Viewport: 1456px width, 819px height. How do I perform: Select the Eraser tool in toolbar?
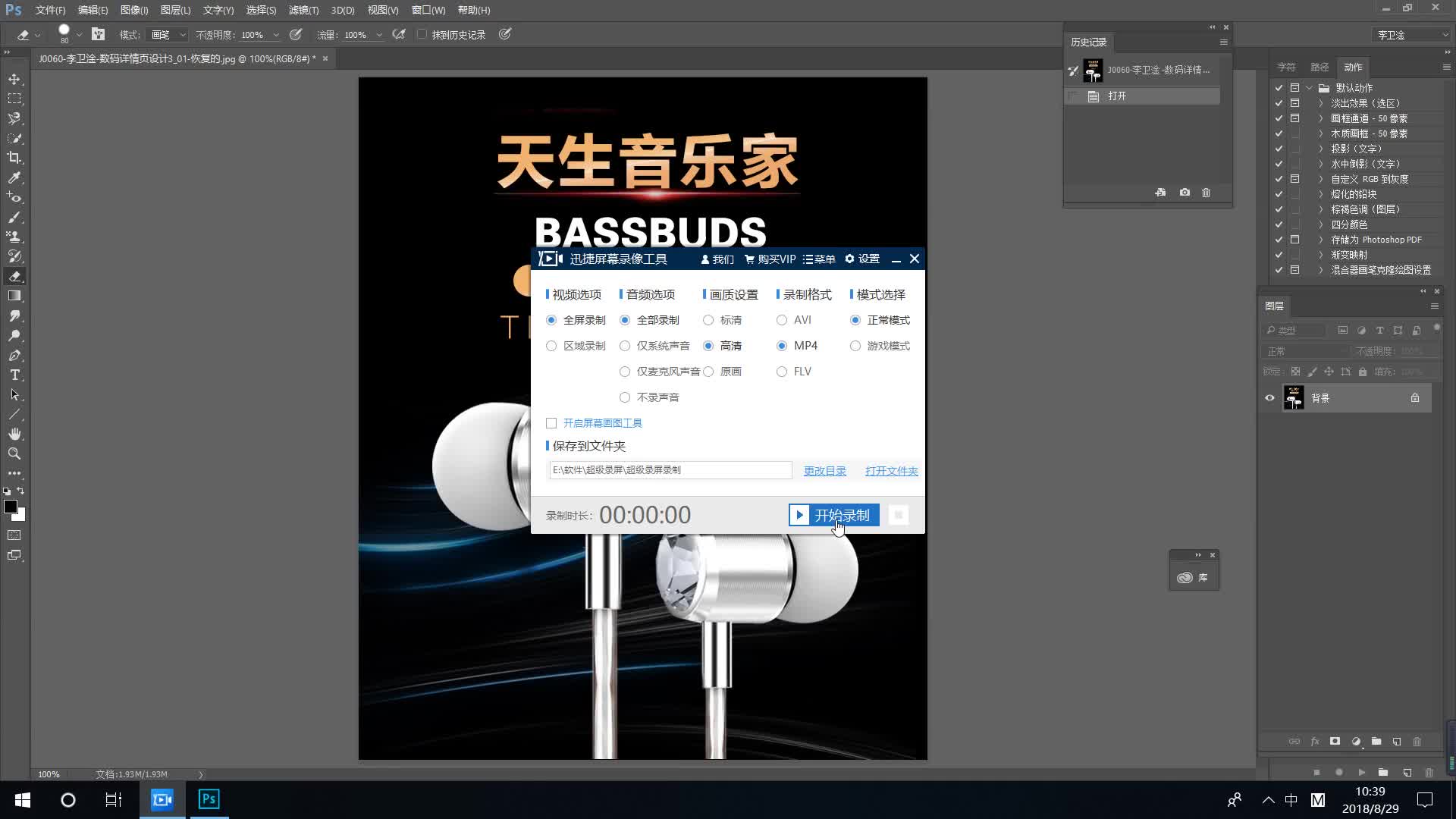(14, 276)
